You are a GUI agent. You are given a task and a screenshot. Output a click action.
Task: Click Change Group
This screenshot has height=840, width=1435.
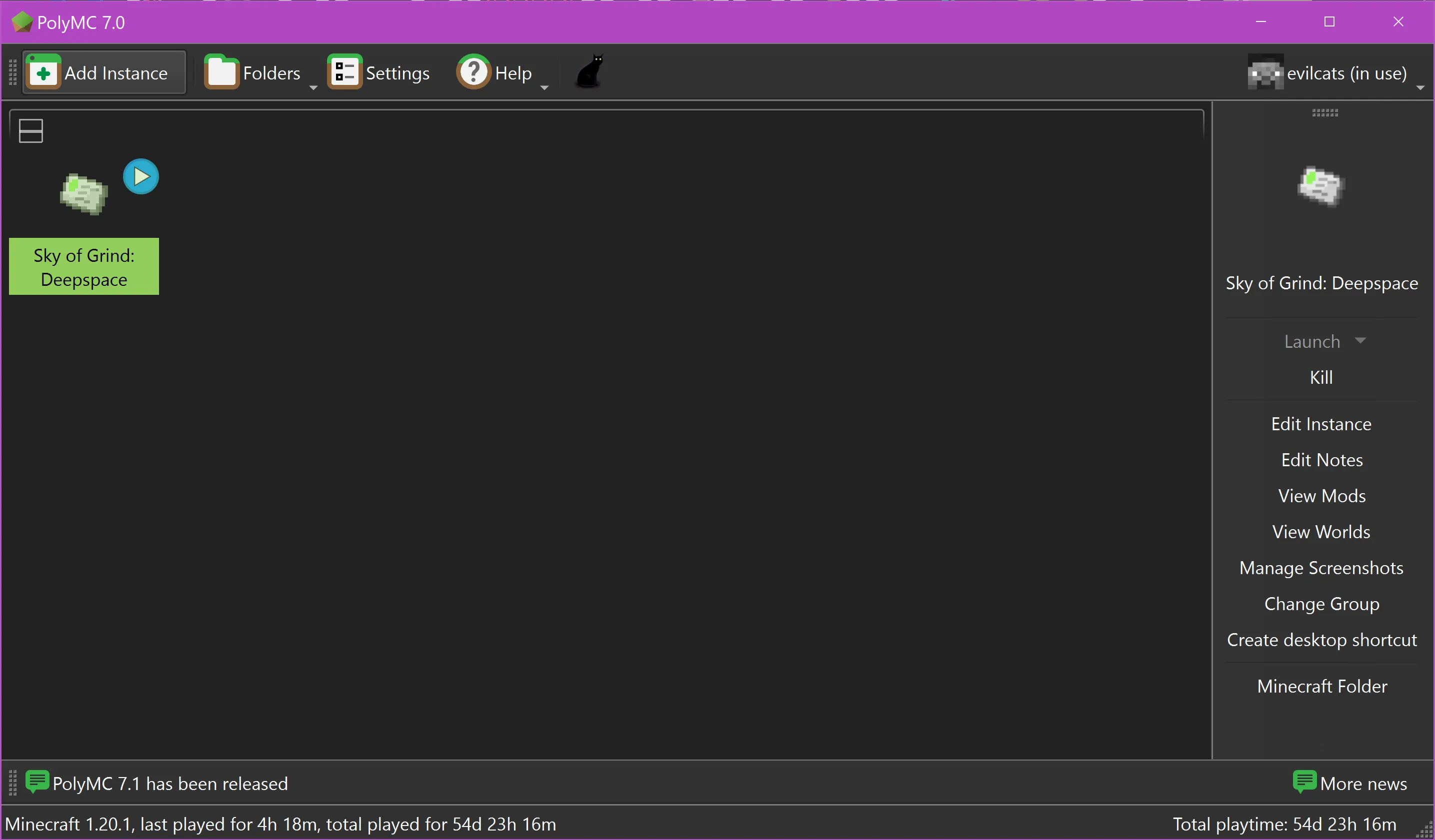click(1321, 604)
